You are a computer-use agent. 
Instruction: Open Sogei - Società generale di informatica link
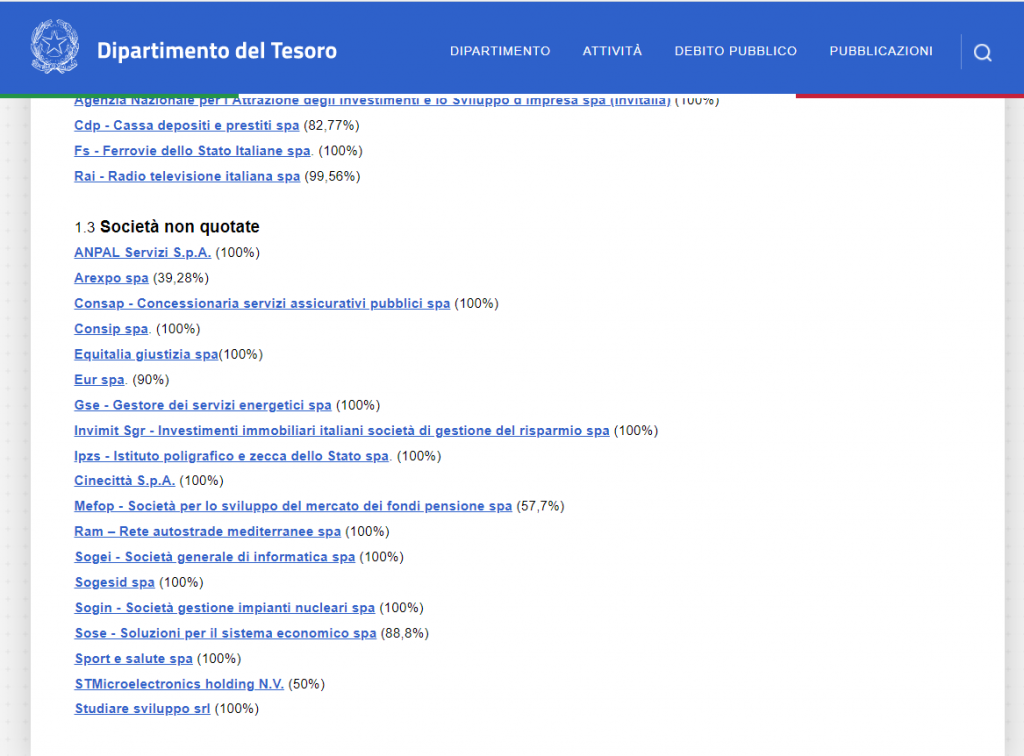pos(215,557)
